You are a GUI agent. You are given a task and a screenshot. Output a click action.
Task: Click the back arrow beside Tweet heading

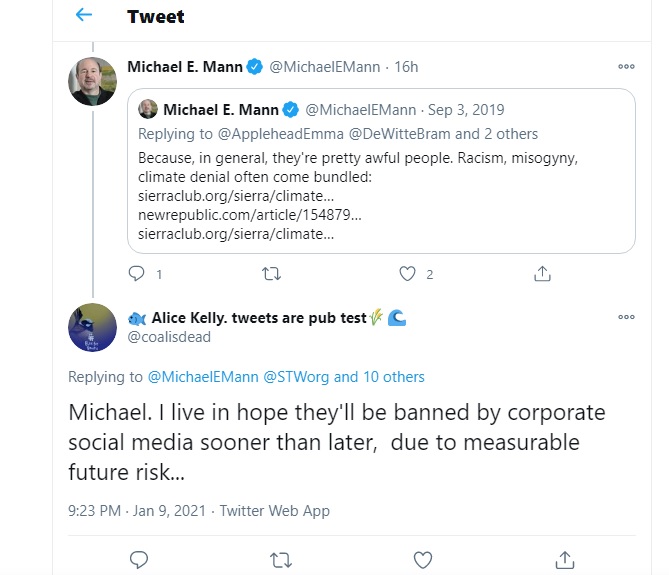point(84,16)
